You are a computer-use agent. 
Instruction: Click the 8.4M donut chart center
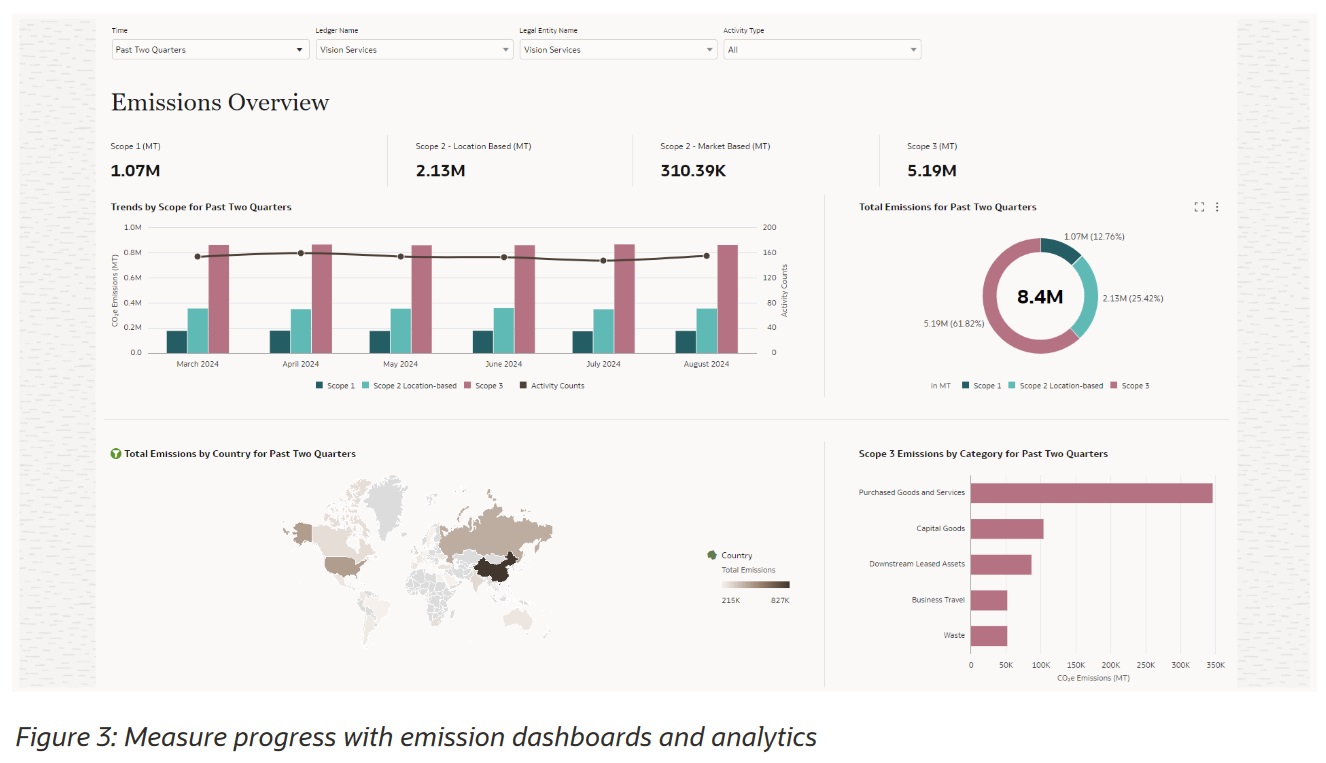(x=1040, y=296)
